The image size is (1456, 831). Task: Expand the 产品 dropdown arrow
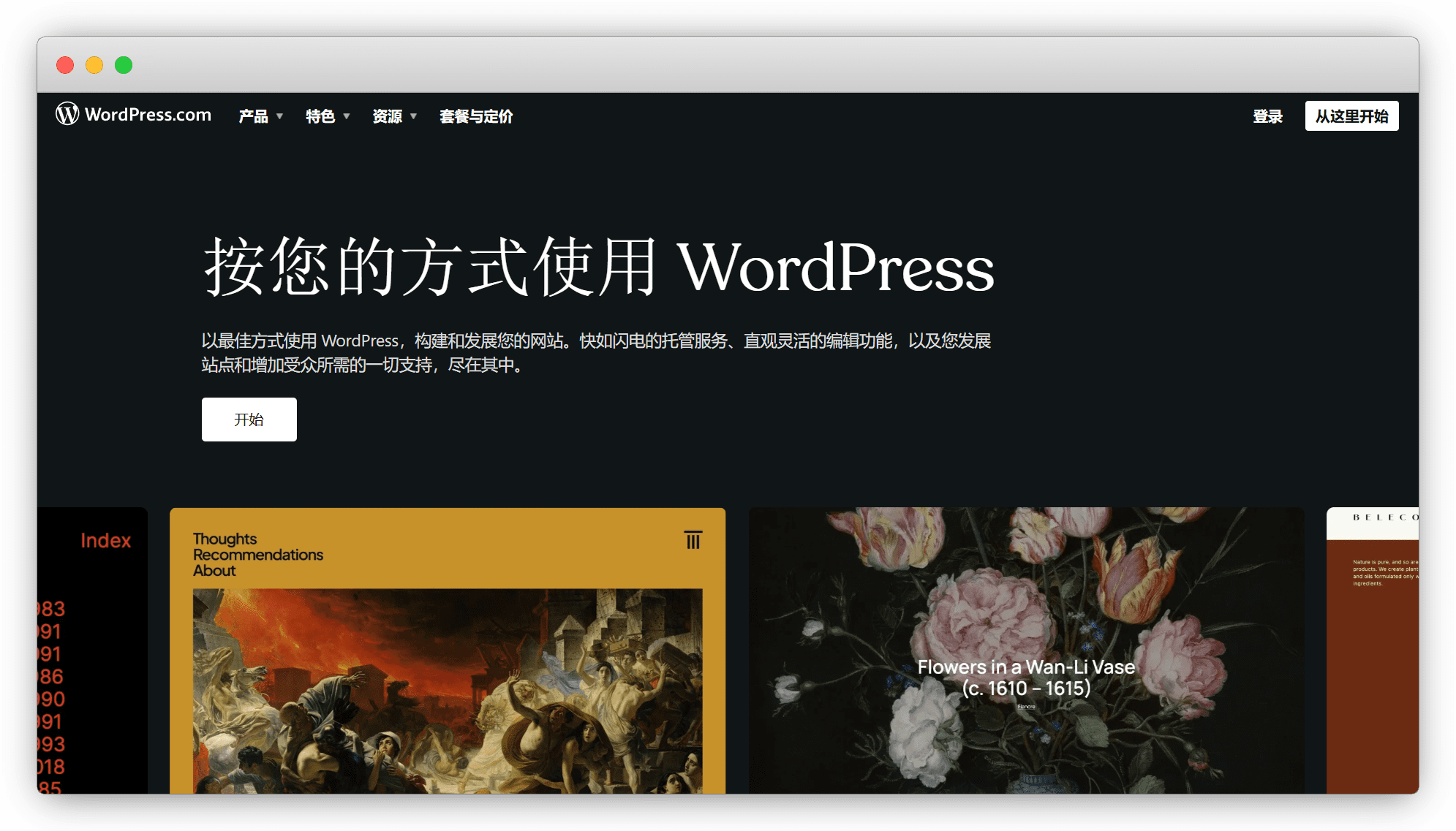point(279,116)
